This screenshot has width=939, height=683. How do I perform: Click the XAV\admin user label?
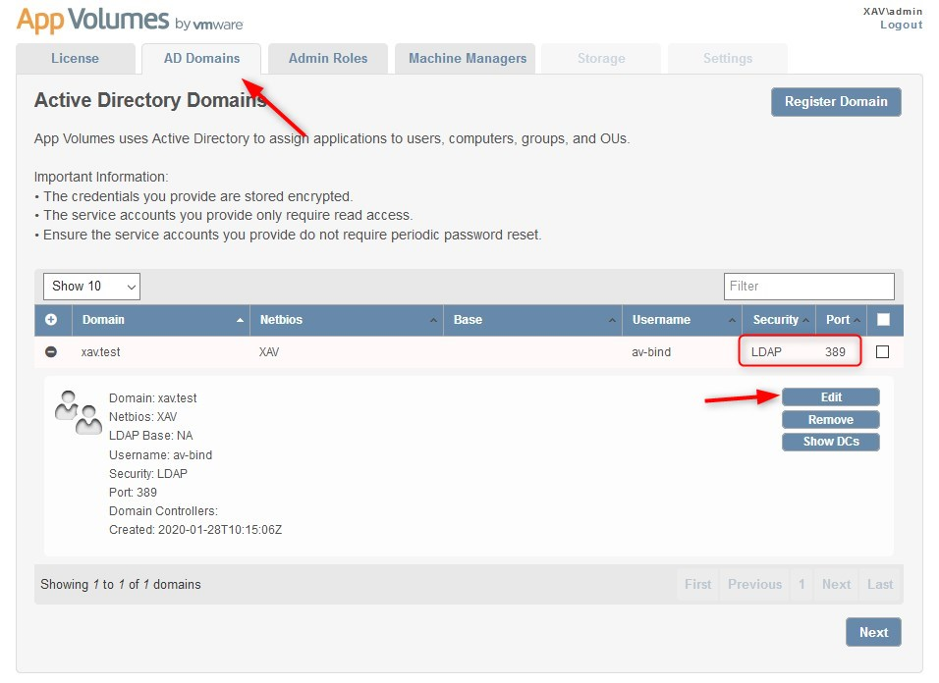tap(892, 11)
